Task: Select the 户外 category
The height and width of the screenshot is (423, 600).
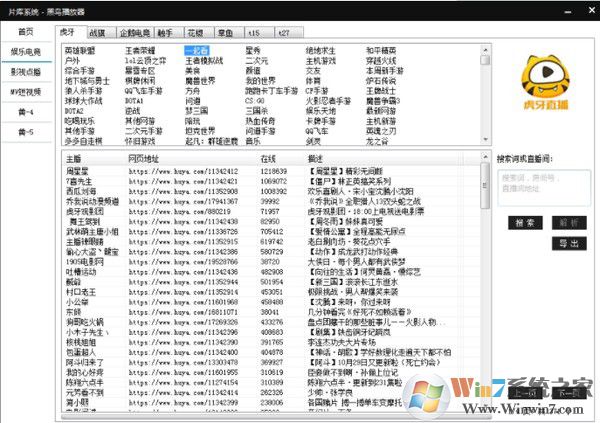Action: click(x=72, y=60)
